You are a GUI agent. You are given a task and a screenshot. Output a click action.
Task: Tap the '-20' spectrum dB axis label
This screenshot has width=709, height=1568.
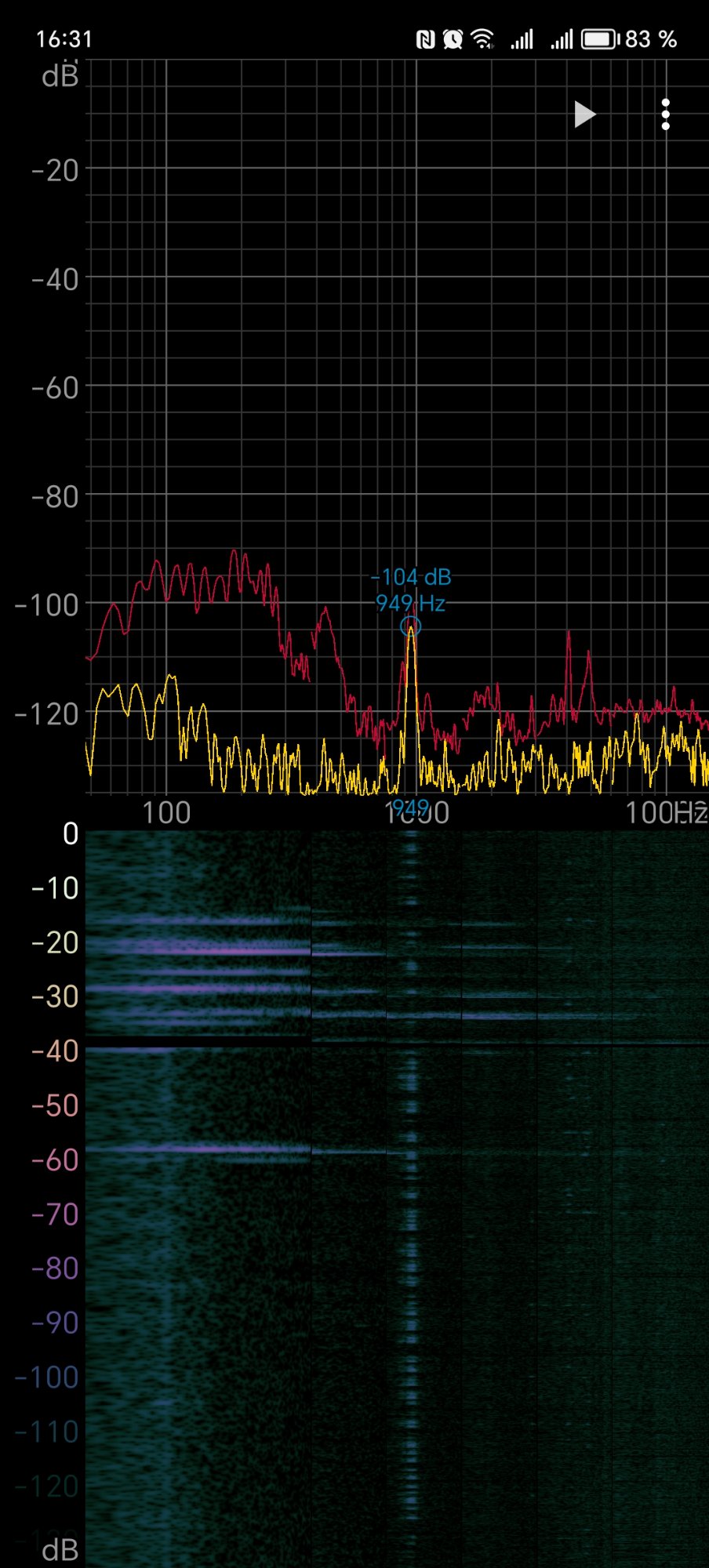pos(55,171)
